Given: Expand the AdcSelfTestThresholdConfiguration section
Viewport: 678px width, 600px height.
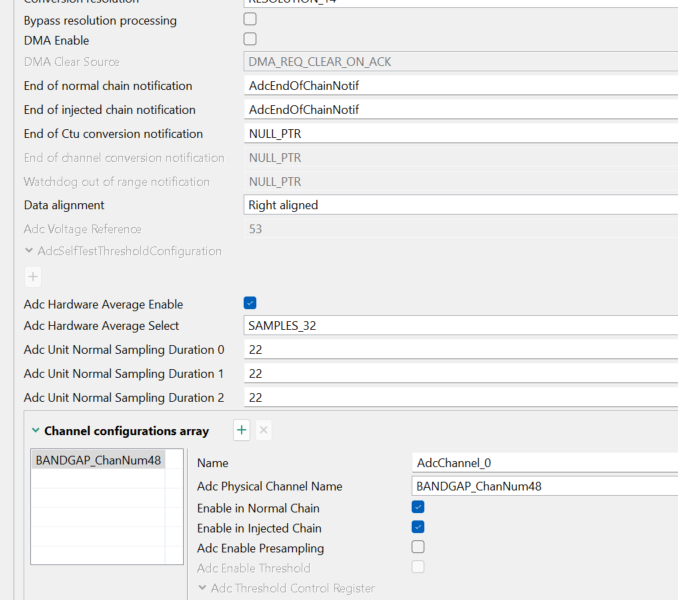Looking at the screenshot, I should [x=29, y=251].
